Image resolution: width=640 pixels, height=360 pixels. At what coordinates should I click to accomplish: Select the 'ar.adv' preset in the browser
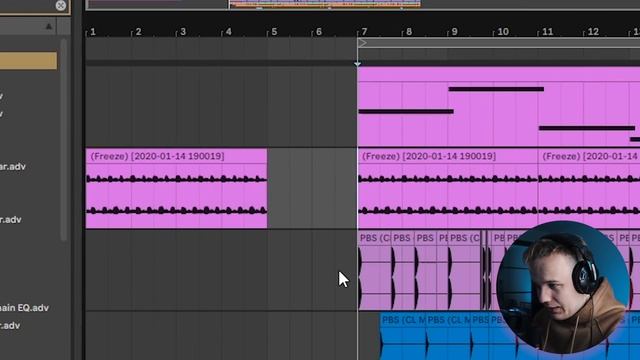click(x=13, y=167)
